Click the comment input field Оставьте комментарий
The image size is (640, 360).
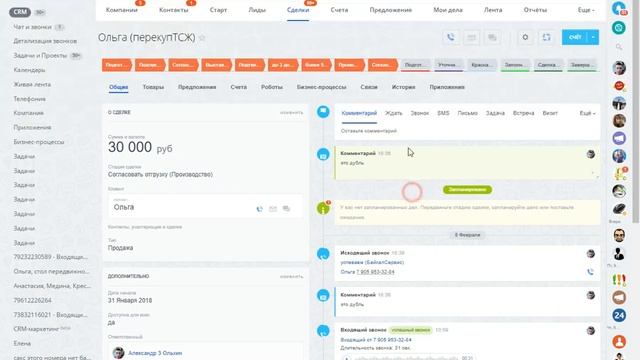point(467,131)
